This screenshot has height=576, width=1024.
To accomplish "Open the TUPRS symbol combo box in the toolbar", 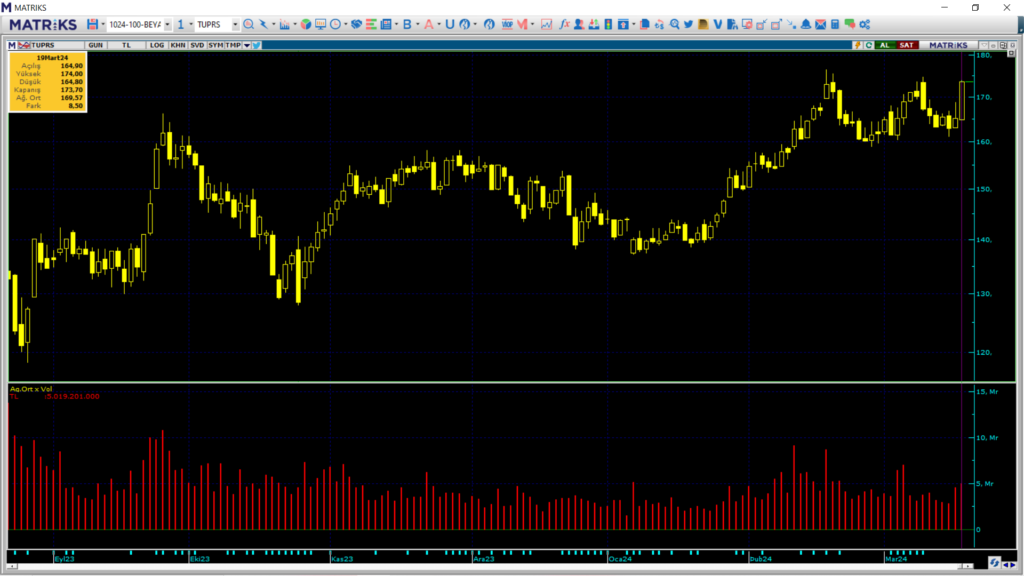I will [x=217, y=24].
